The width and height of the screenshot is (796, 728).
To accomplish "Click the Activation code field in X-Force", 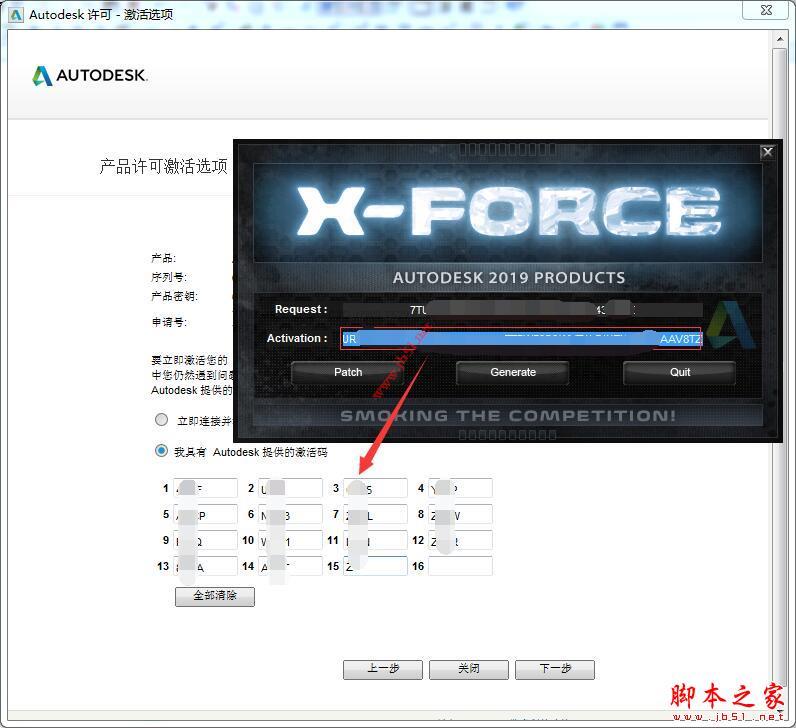I will (x=521, y=339).
